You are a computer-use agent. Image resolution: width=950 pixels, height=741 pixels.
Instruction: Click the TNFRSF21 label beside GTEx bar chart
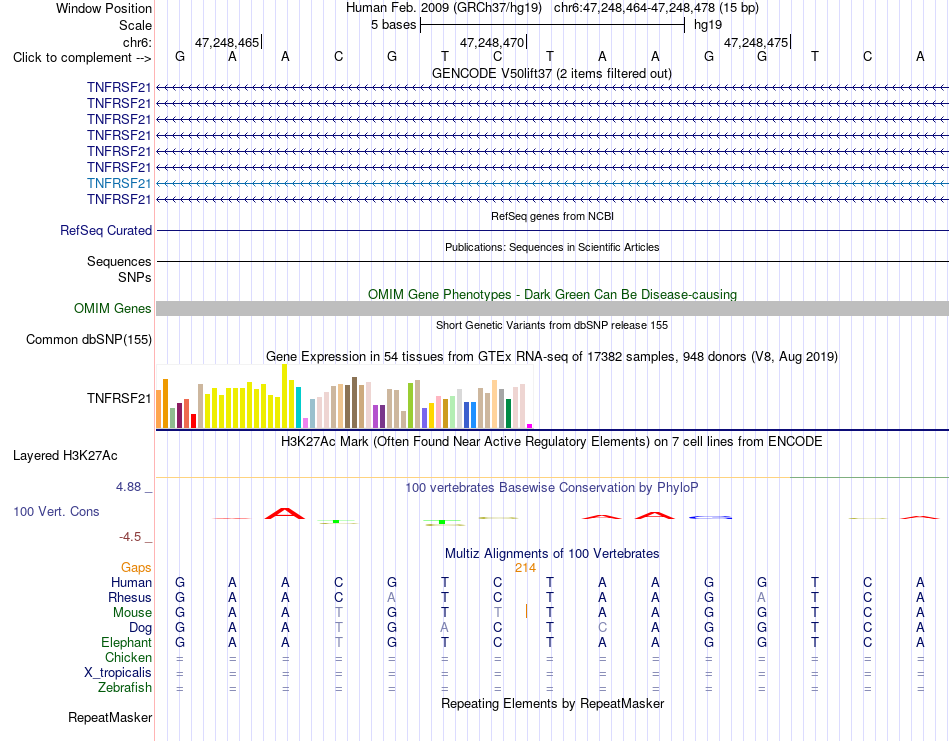[x=119, y=398]
